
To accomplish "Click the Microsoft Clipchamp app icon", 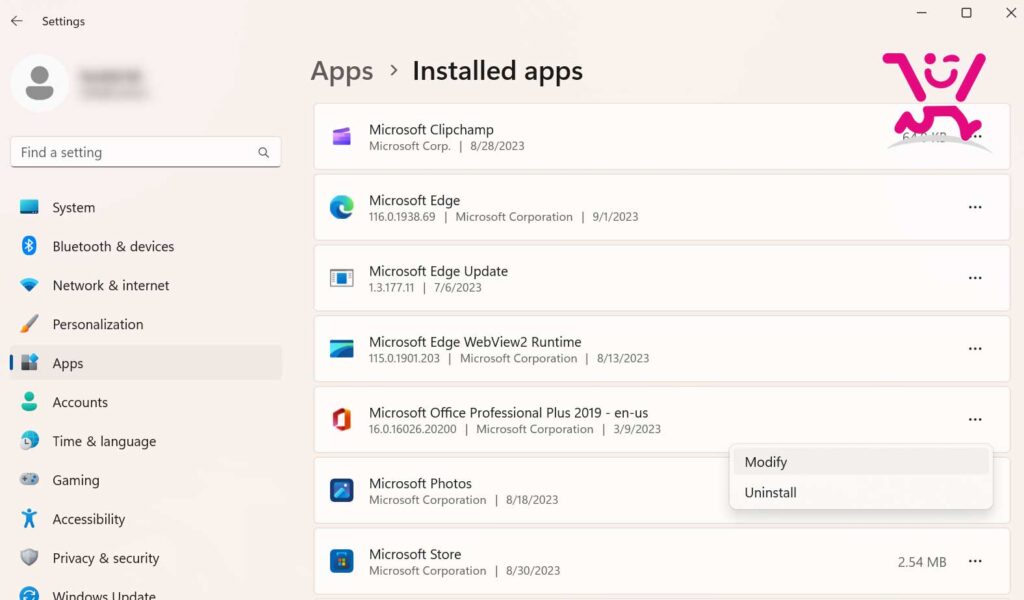I will 342,136.
